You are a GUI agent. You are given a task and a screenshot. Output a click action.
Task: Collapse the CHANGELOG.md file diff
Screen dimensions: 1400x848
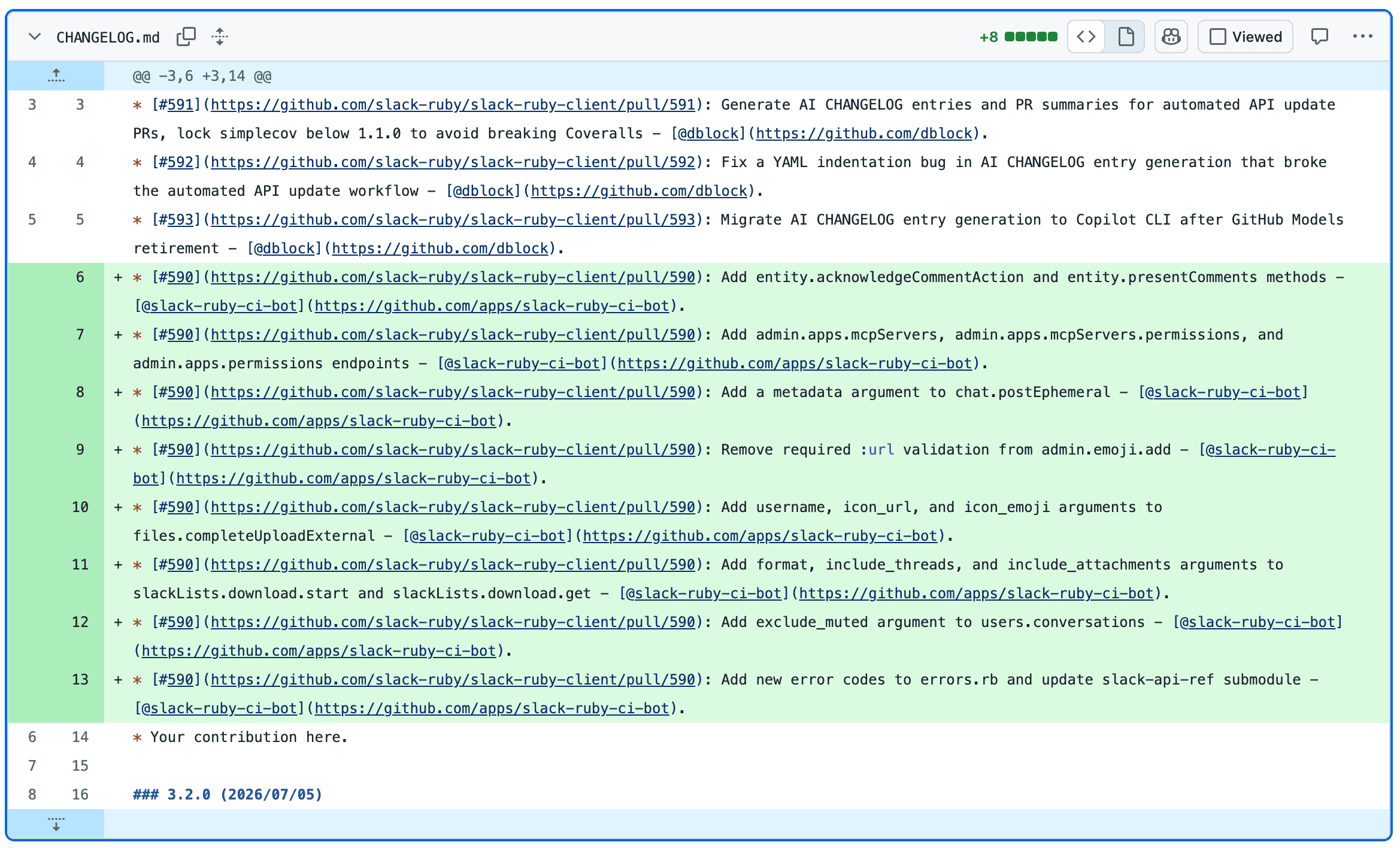pyautogui.click(x=35, y=37)
